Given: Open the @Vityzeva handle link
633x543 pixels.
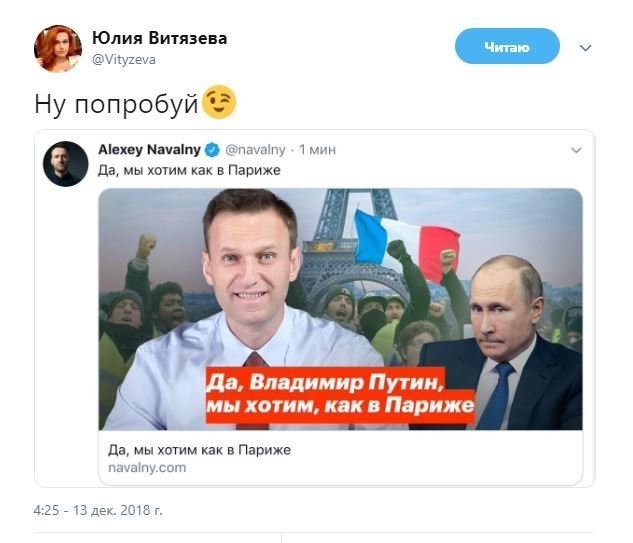Looking at the screenshot, I should pyautogui.click(x=124, y=60).
